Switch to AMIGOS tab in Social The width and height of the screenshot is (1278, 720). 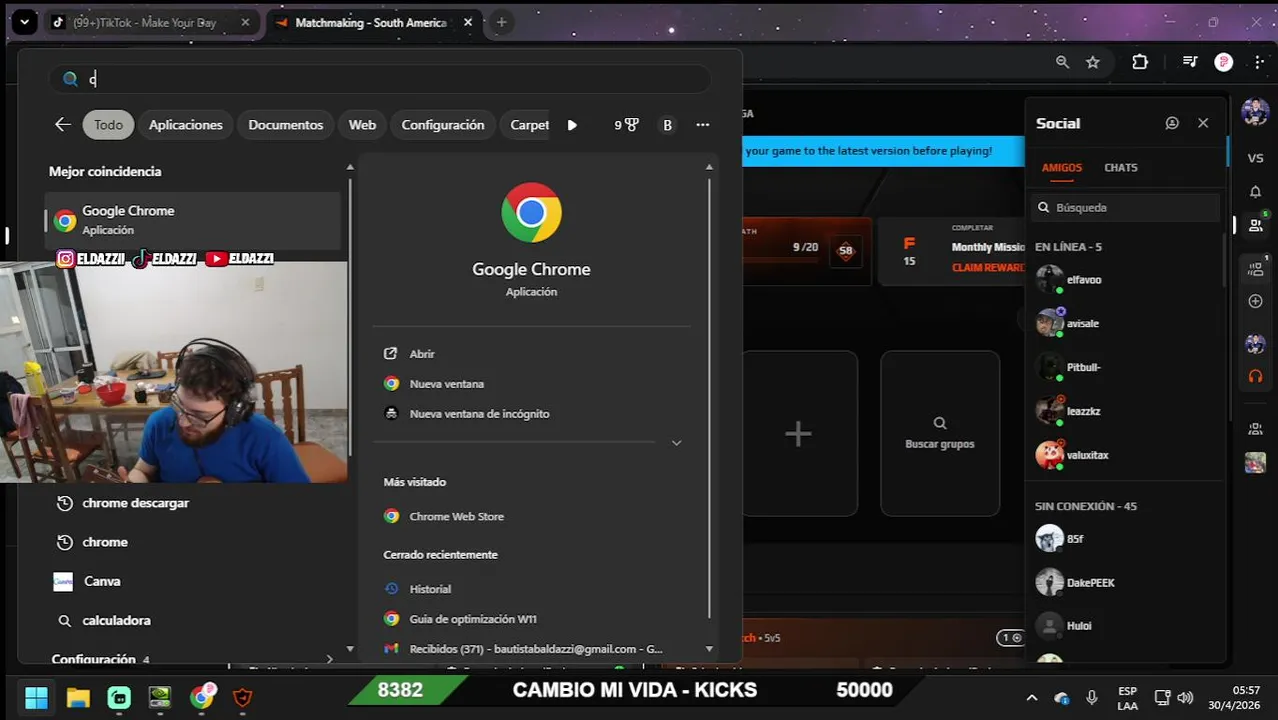coord(1062,168)
